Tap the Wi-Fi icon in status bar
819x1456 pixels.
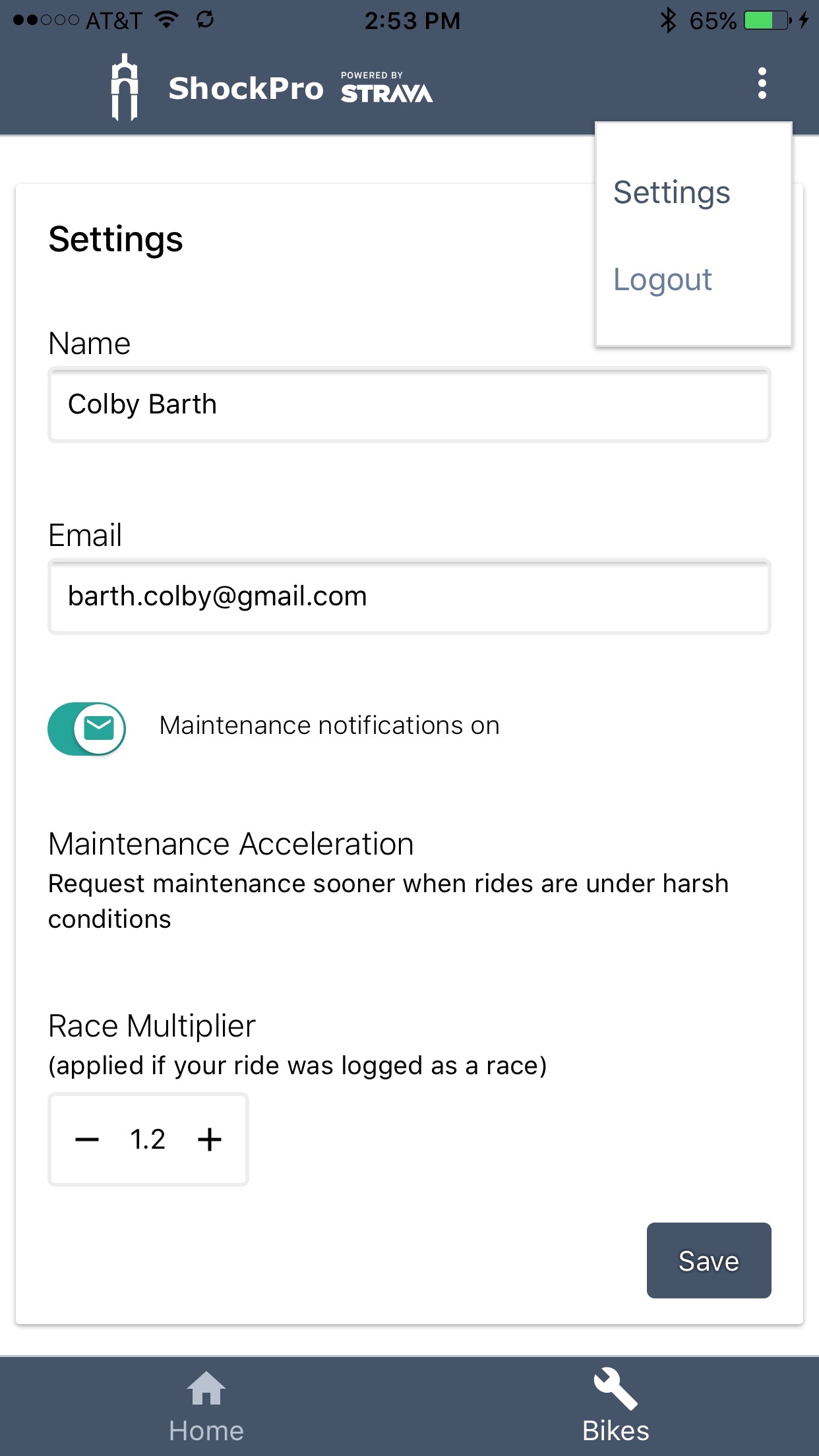tap(167, 20)
